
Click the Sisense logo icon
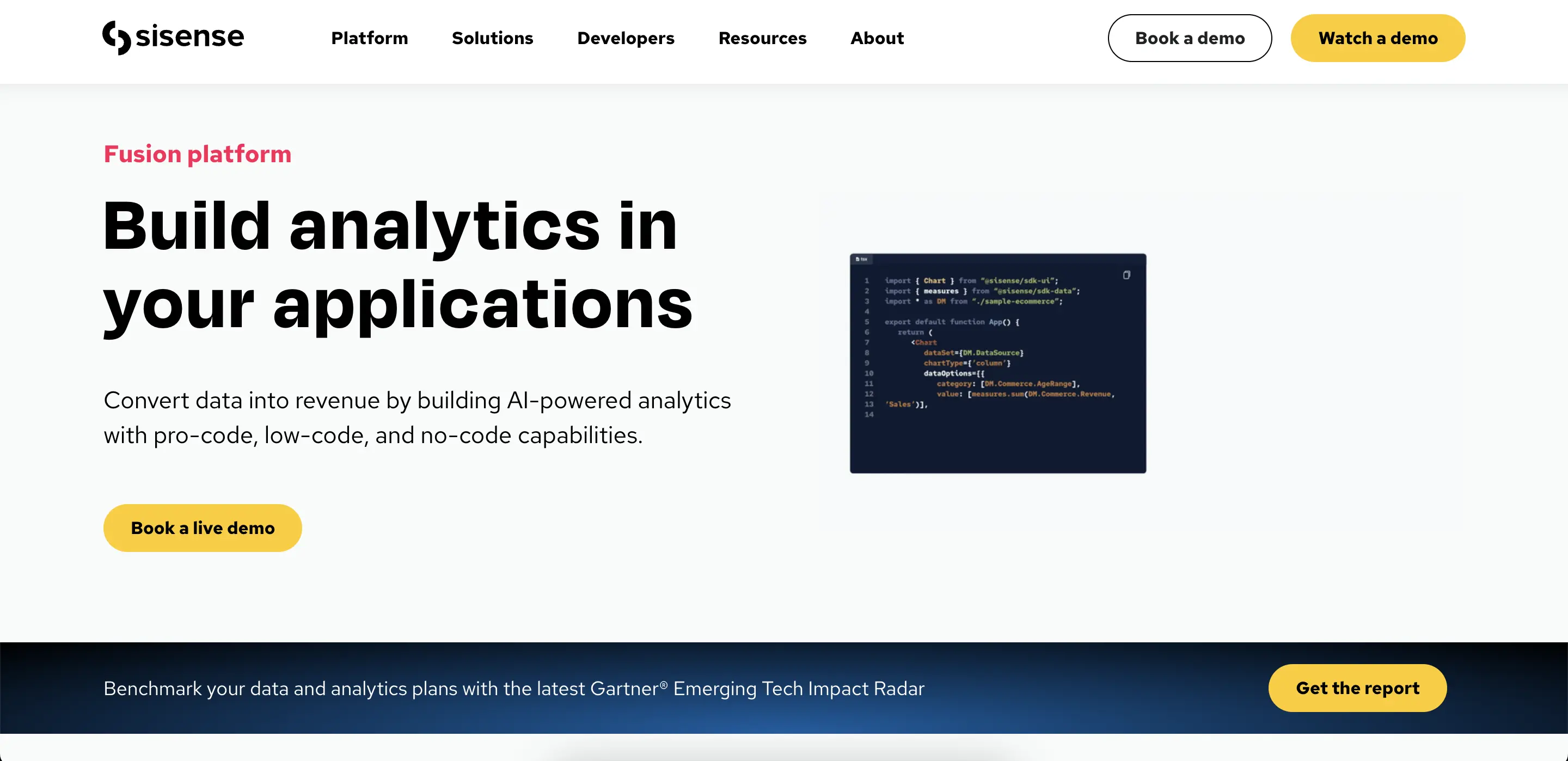pos(117,37)
